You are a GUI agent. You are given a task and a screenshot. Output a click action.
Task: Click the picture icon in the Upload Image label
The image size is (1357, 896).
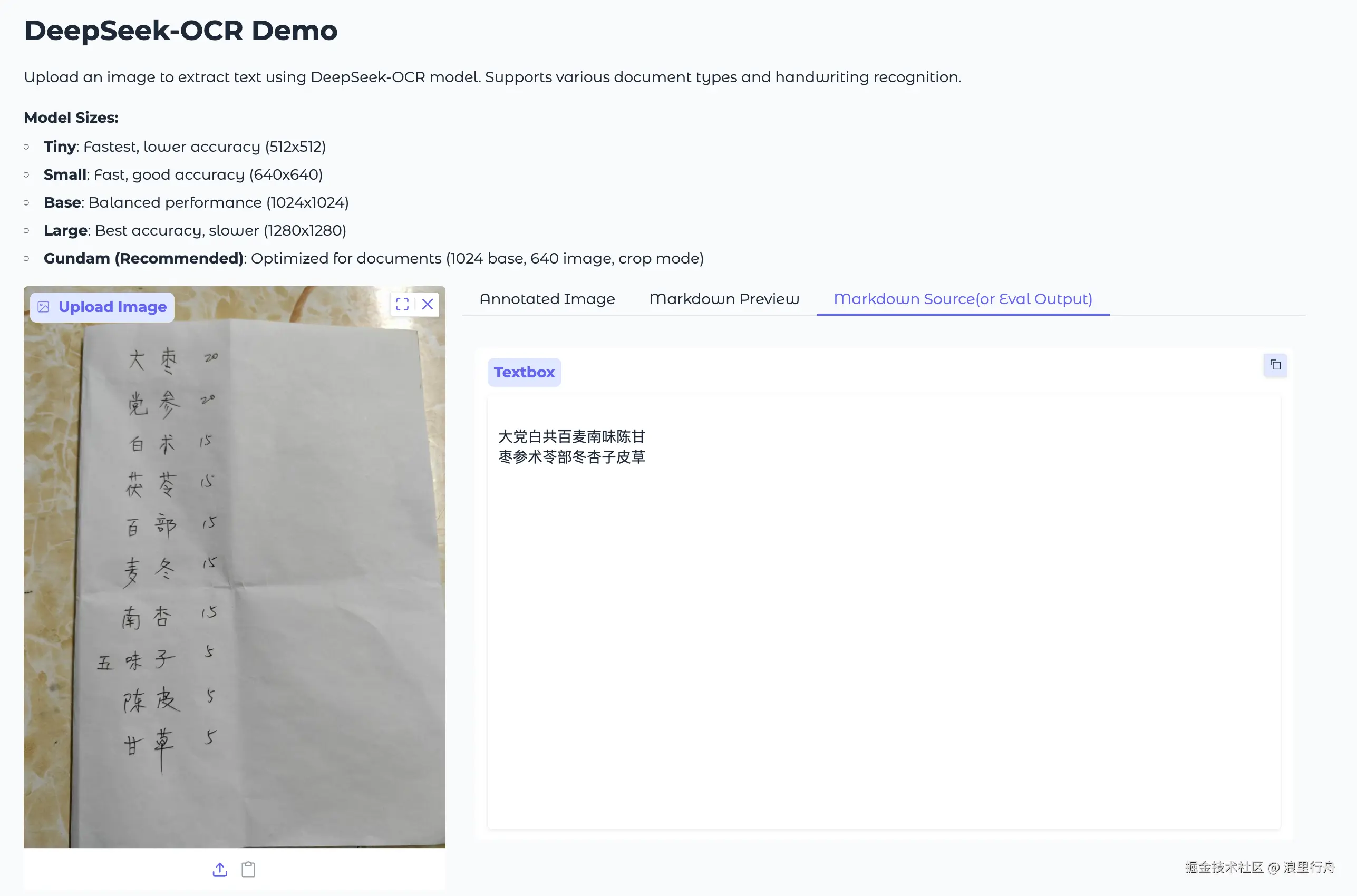tap(43, 307)
